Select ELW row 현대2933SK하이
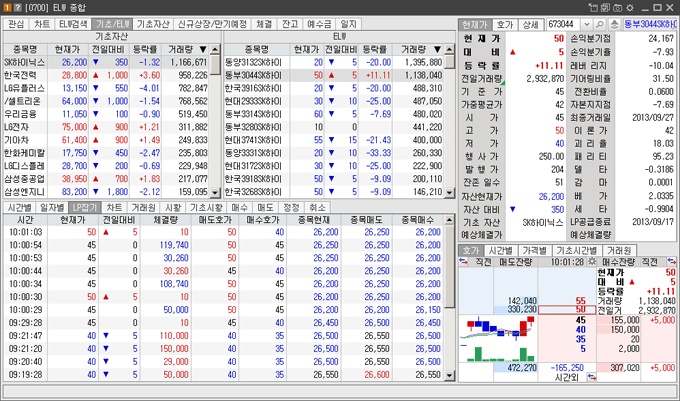The height and width of the screenshot is (401, 680). [x=334, y=101]
